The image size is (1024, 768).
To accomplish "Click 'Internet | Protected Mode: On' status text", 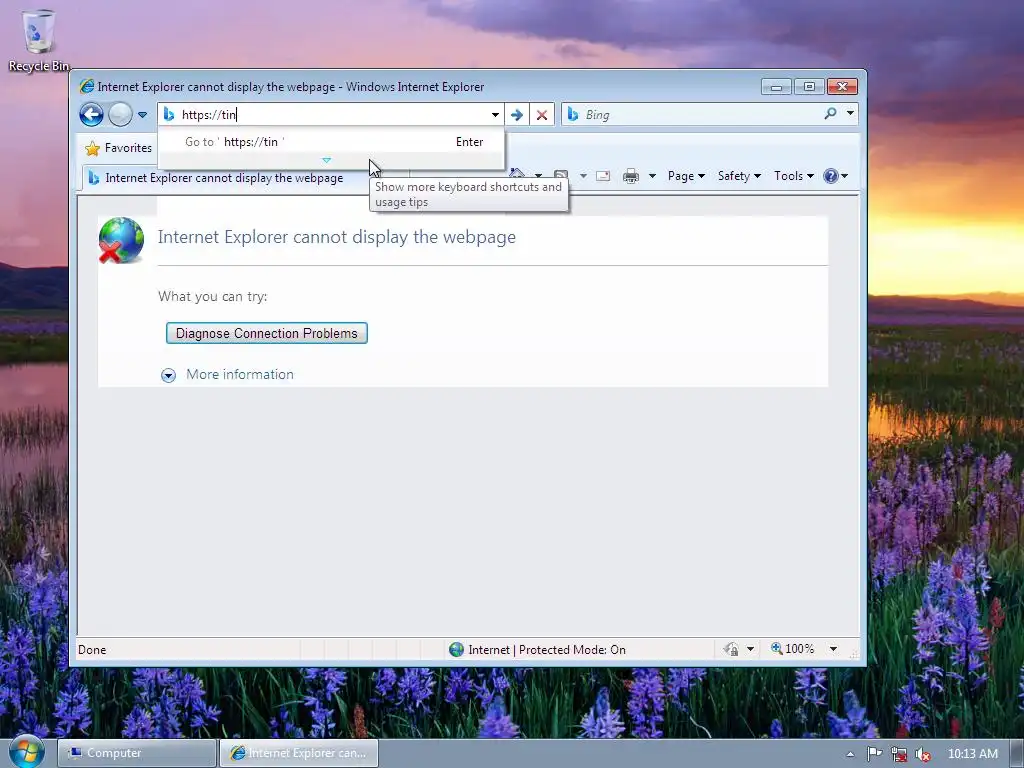I will (547, 650).
